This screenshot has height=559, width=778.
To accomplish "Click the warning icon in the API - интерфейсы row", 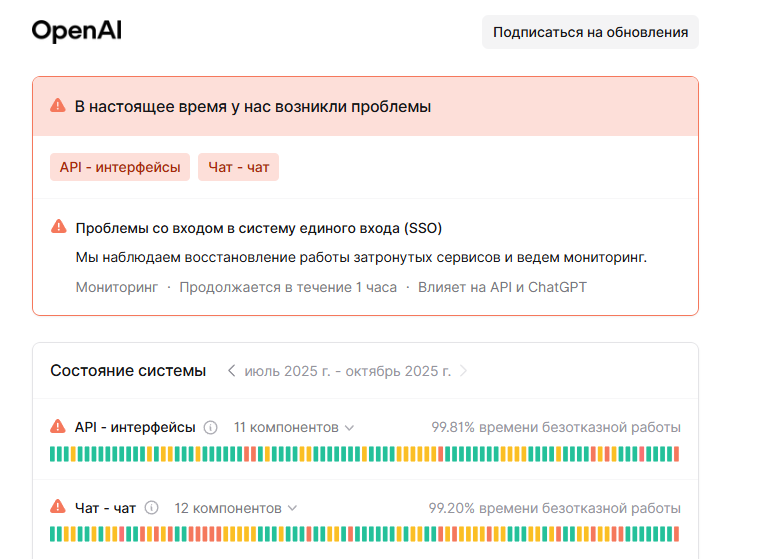I will [58, 427].
